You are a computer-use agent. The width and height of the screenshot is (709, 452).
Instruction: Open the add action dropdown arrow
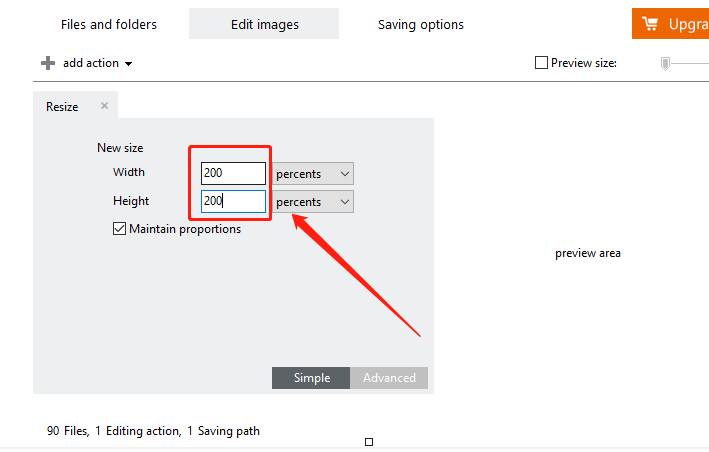[x=129, y=64]
